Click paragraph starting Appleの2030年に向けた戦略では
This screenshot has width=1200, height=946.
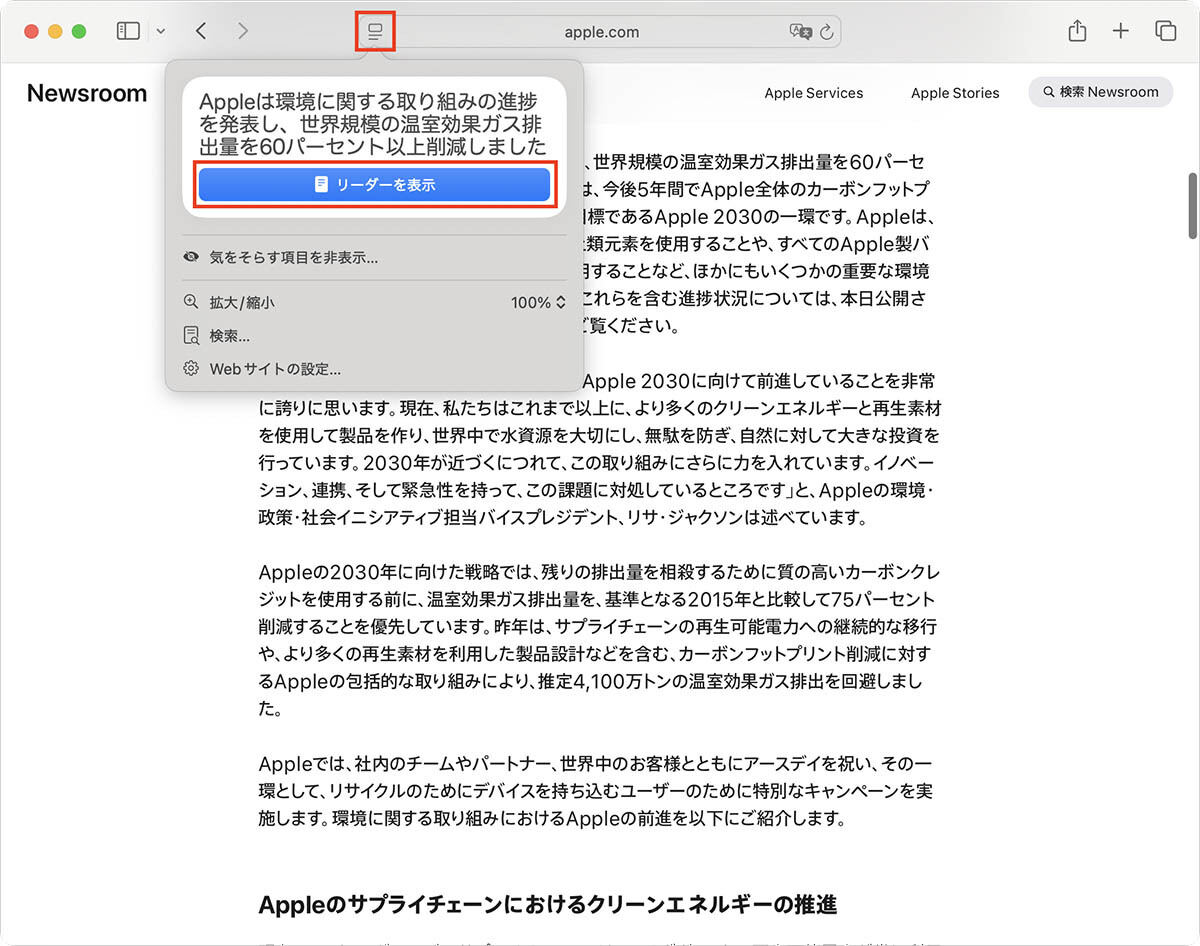coord(599,641)
